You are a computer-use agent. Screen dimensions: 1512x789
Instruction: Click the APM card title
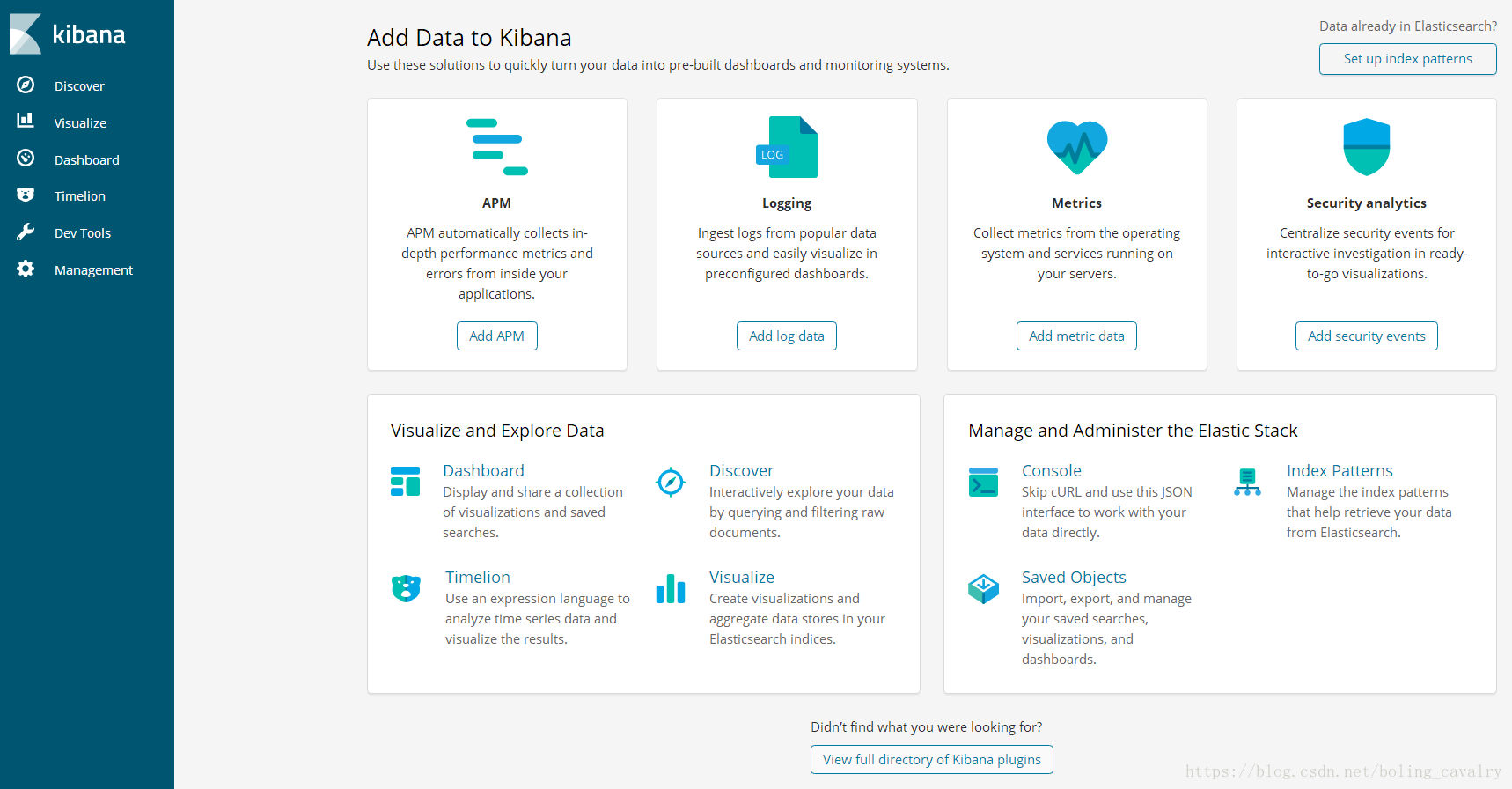pyautogui.click(x=496, y=203)
